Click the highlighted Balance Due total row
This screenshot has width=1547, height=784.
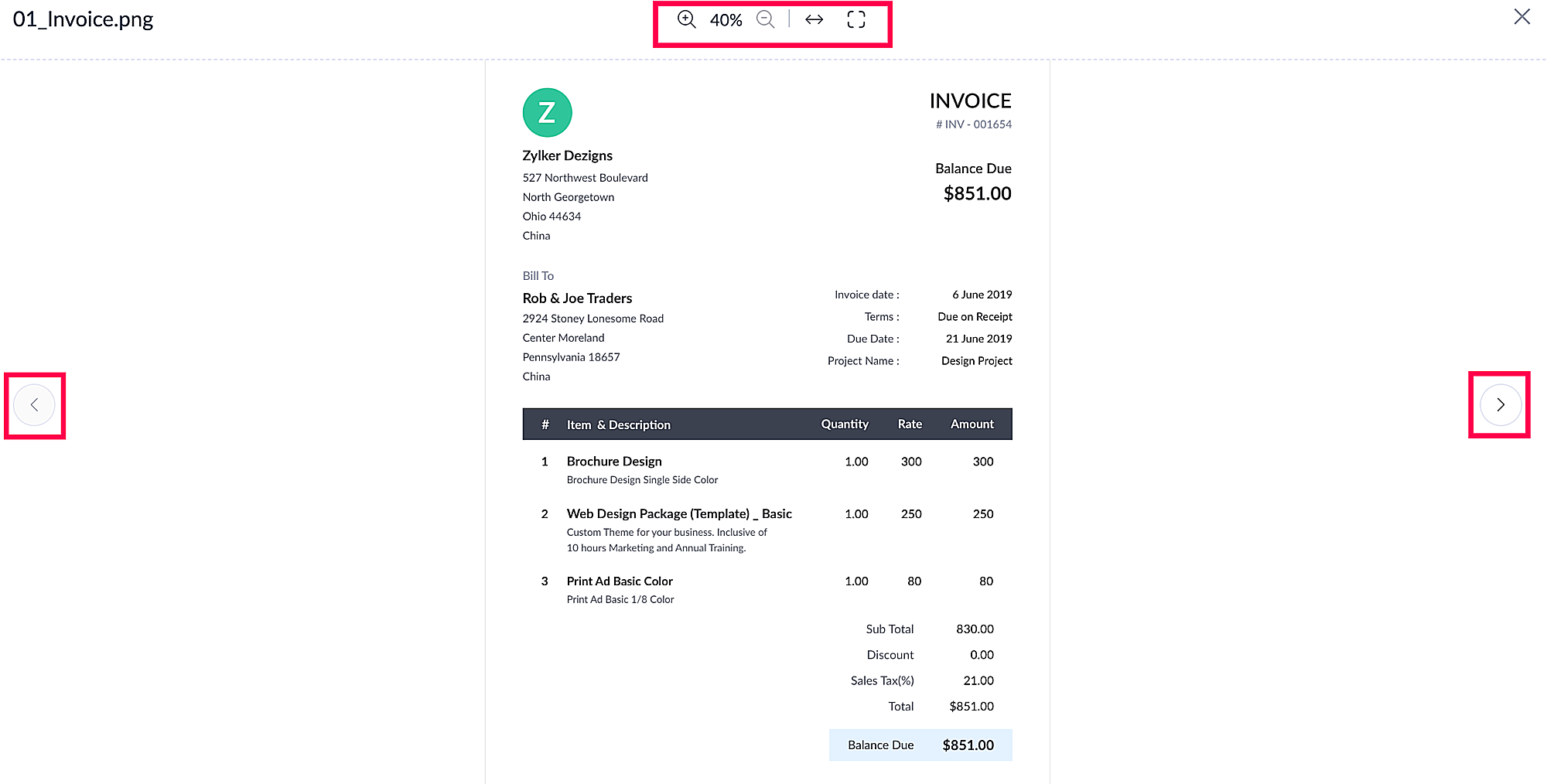pos(920,745)
